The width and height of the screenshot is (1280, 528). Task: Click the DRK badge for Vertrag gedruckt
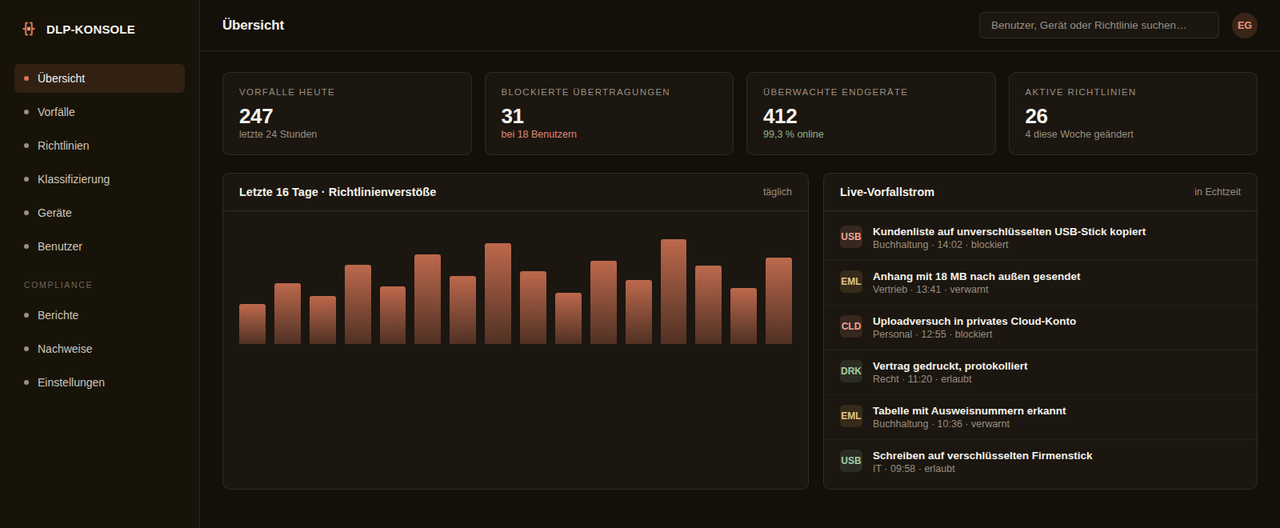851,372
